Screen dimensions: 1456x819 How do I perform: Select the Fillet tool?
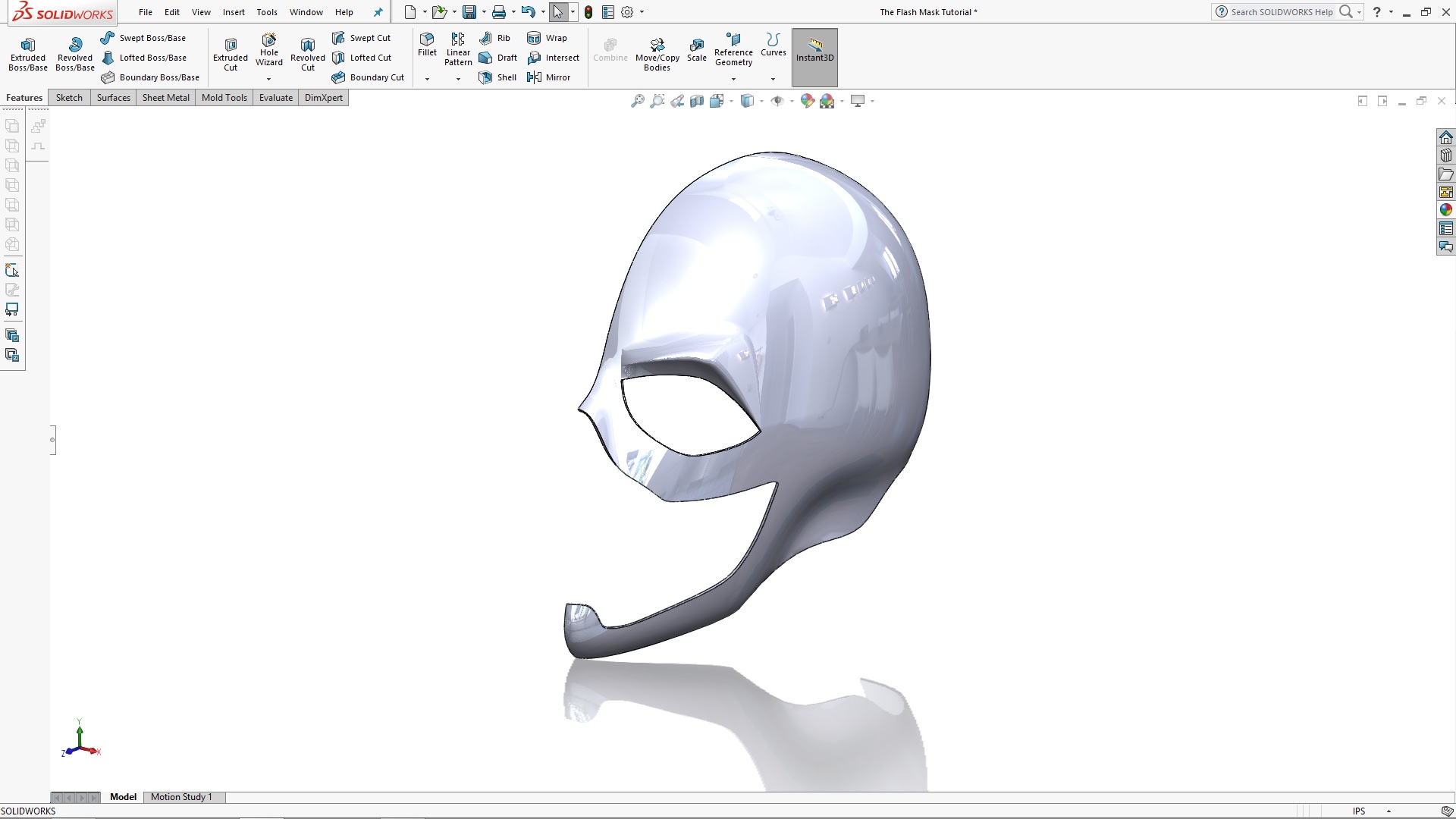click(427, 47)
